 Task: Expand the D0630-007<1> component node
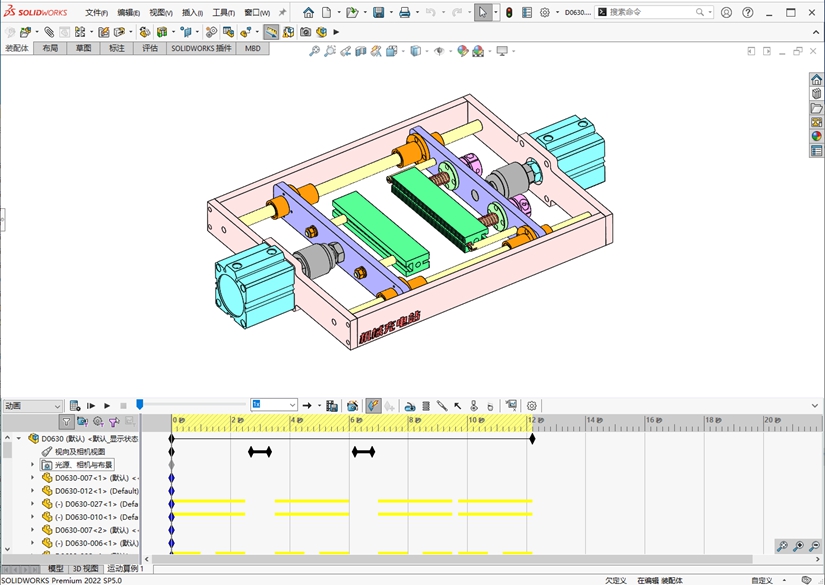[x=32, y=478]
